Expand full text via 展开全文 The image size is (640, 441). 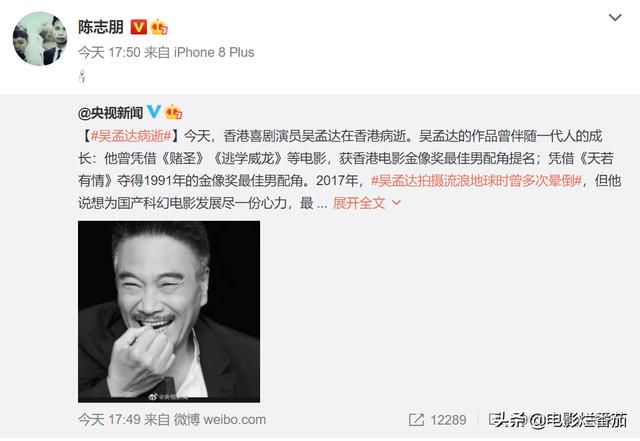tap(359, 203)
